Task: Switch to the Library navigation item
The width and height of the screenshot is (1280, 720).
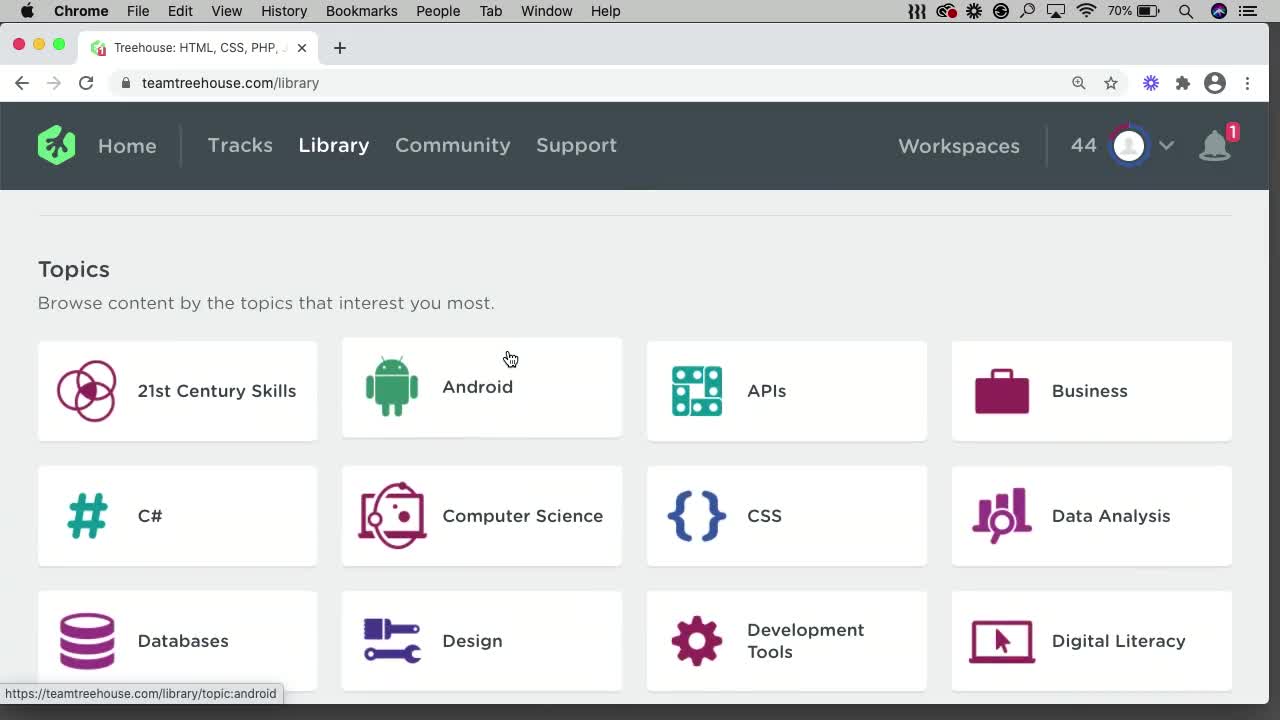Action: [333, 145]
